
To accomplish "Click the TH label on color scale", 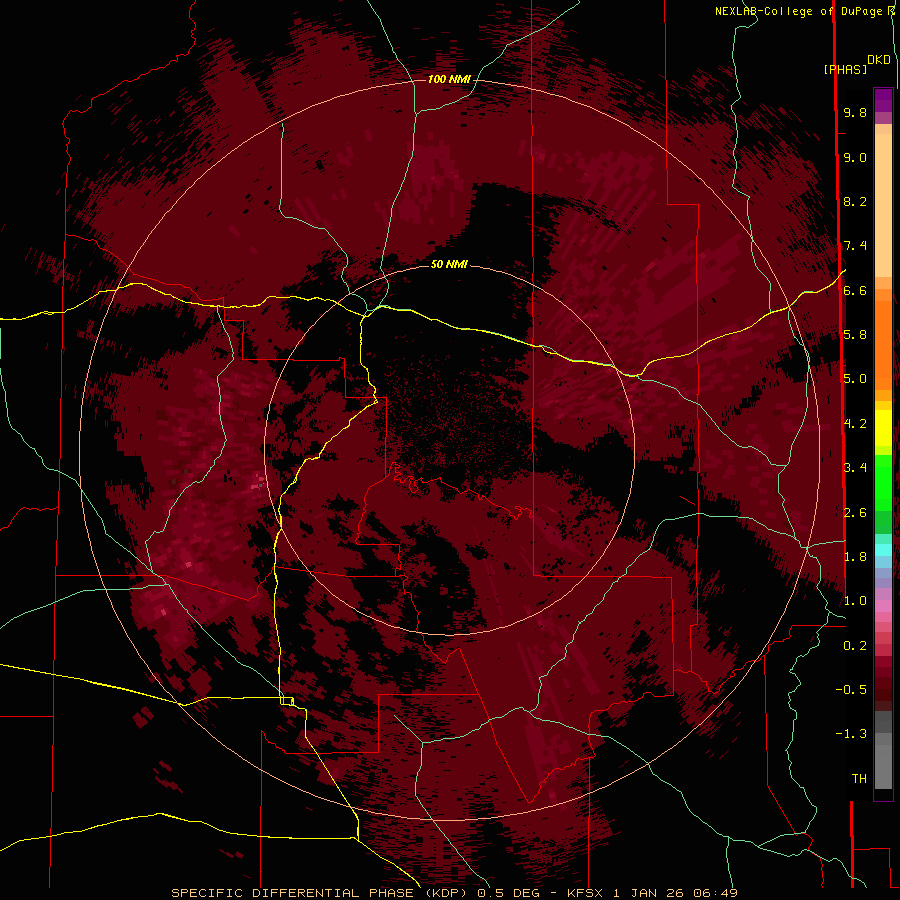I will [859, 779].
